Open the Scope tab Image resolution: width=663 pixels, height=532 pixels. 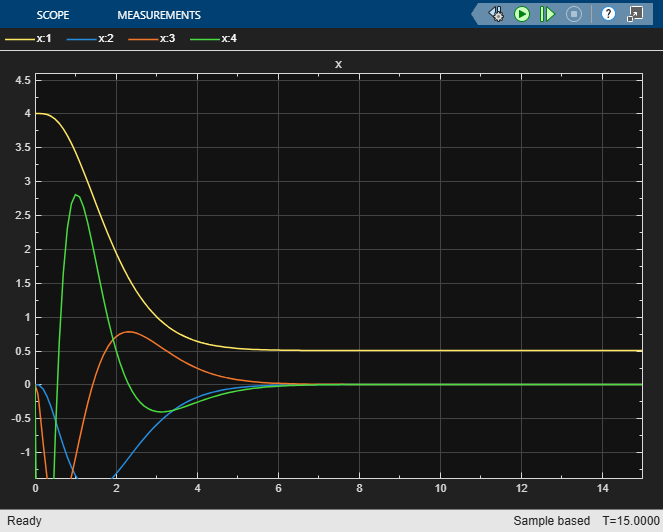[52, 15]
